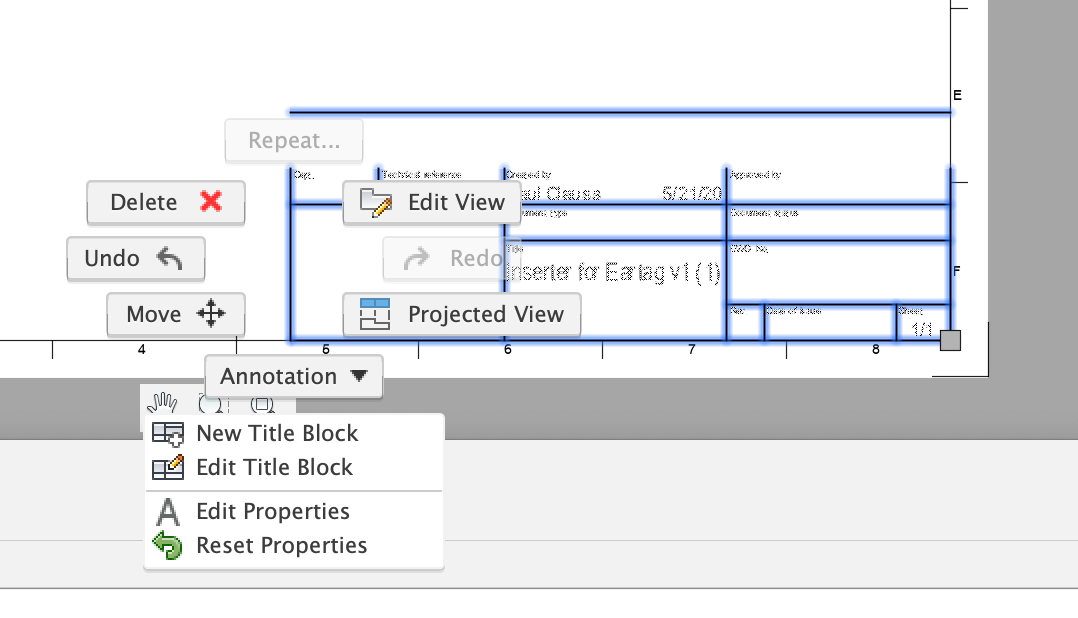Open Edit Properties in the context menu
This screenshot has height=618, width=1078.
pyautogui.click(x=272, y=511)
